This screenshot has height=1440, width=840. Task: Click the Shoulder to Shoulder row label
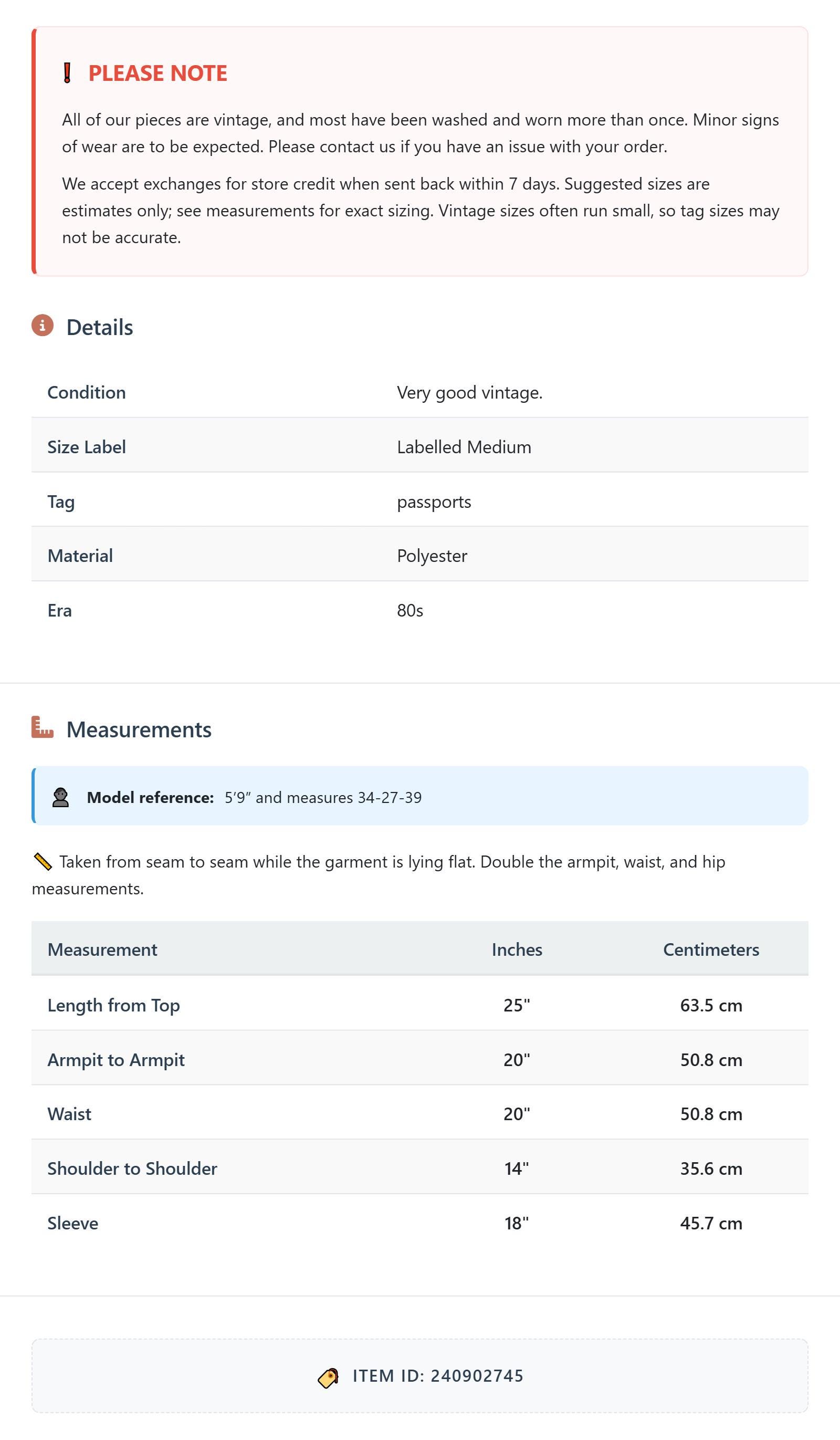(132, 1168)
